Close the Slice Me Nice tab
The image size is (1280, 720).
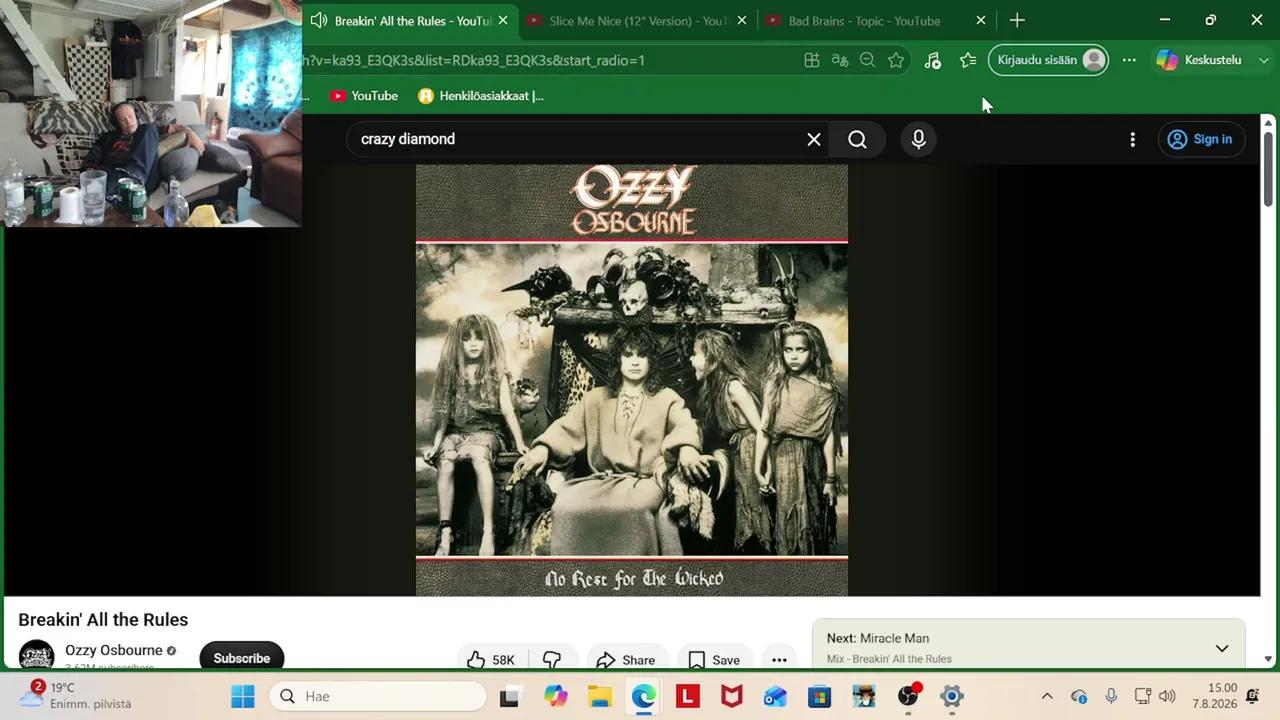tap(742, 20)
